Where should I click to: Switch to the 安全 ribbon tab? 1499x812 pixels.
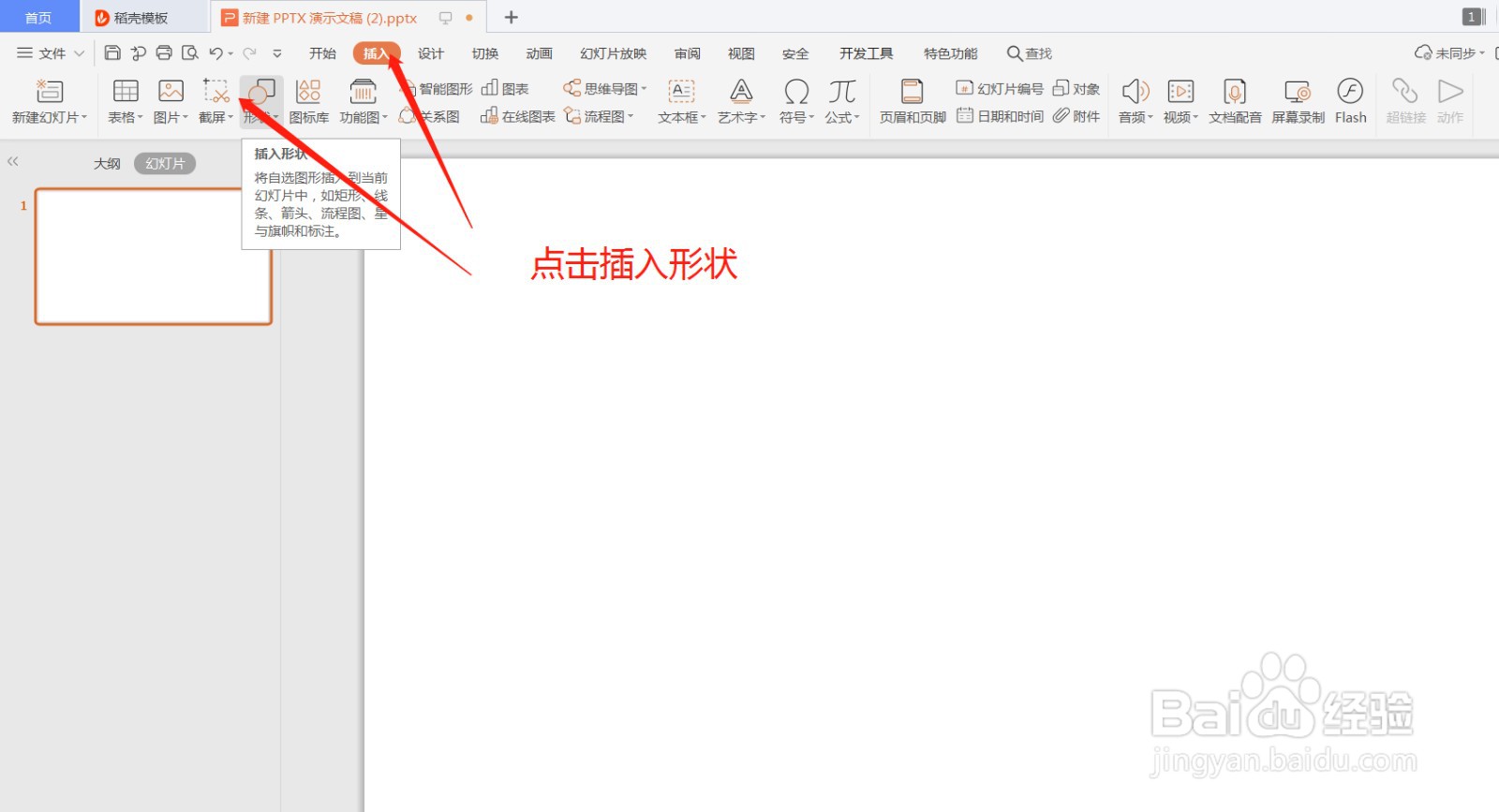795,53
